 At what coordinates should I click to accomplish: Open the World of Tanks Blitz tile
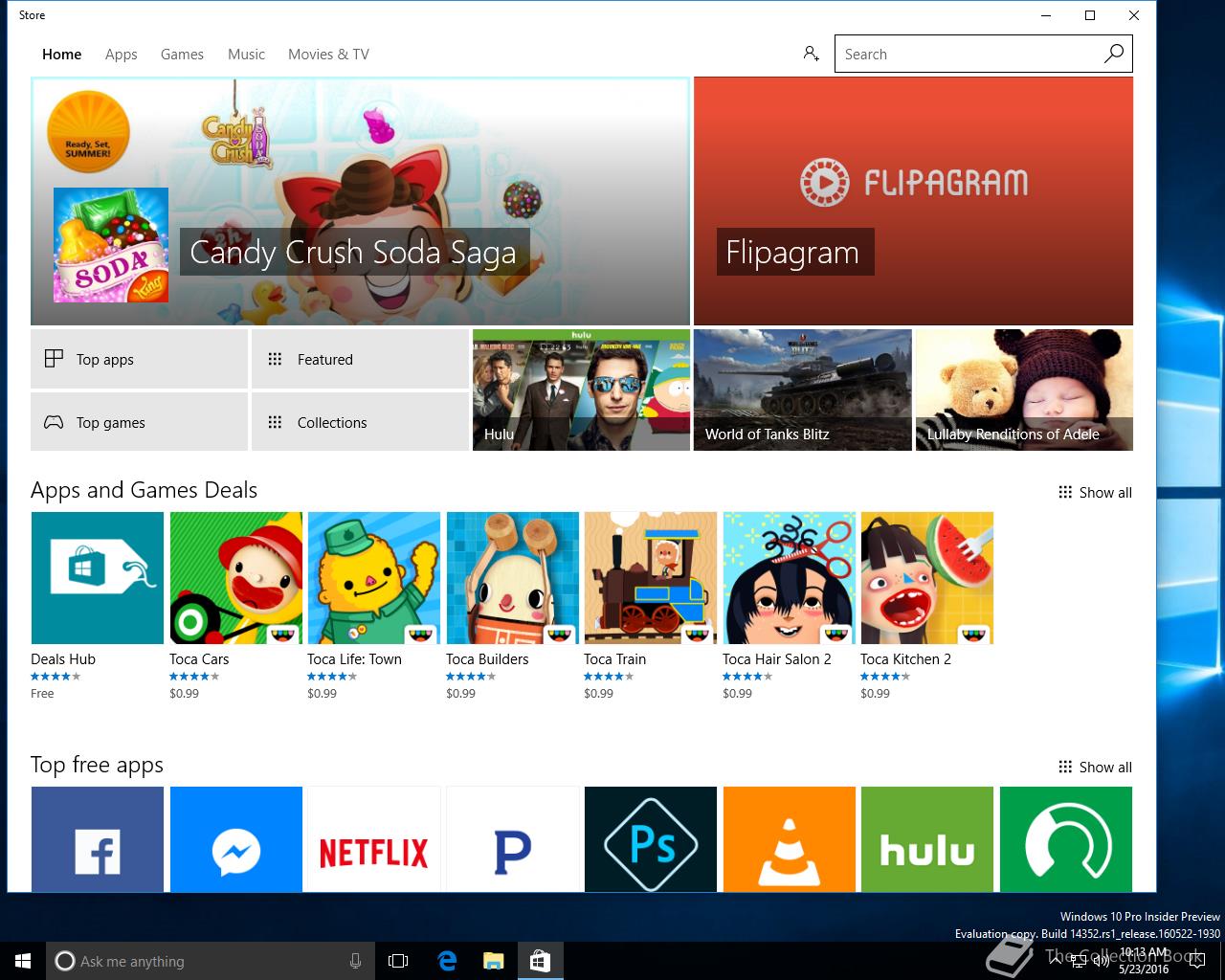[x=802, y=390]
